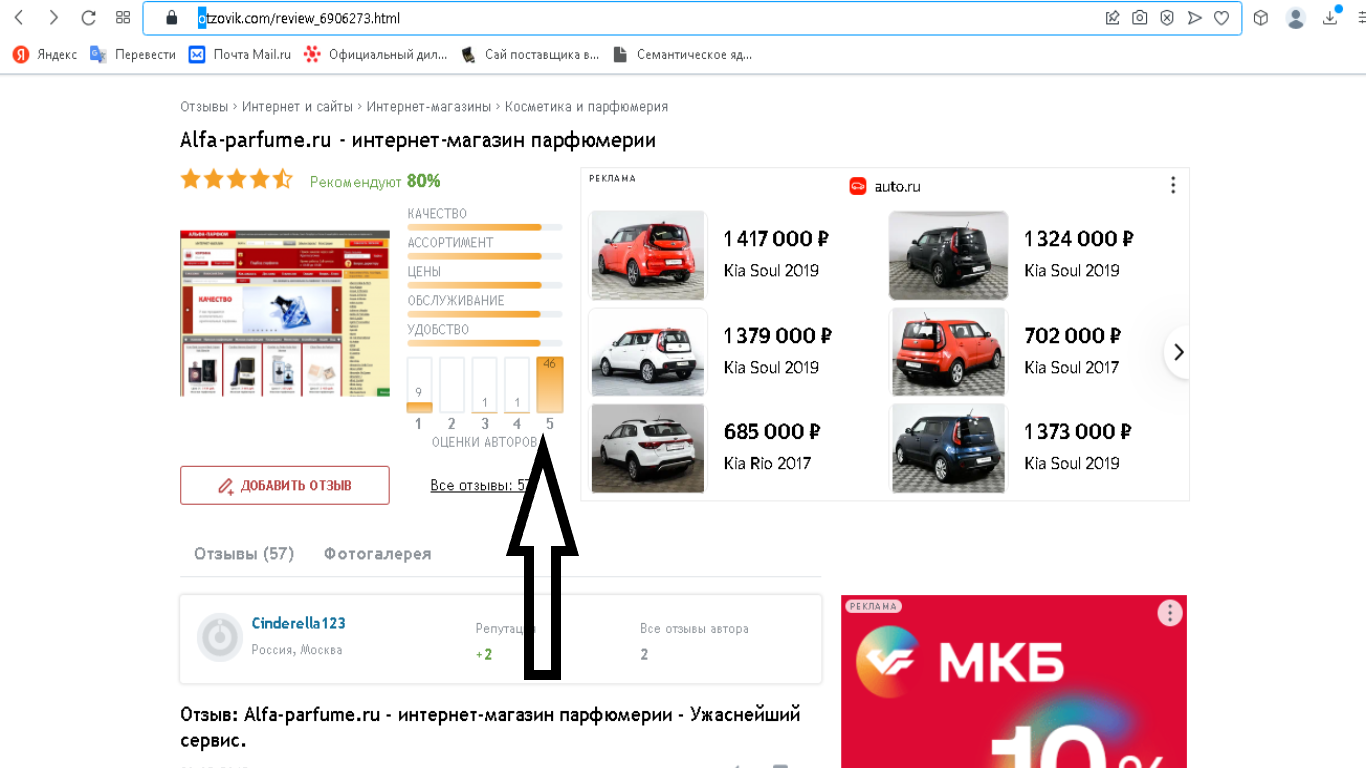Click the review title Ужаснейший сервис
This screenshot has height=768, width=1366.
point(490,728)
